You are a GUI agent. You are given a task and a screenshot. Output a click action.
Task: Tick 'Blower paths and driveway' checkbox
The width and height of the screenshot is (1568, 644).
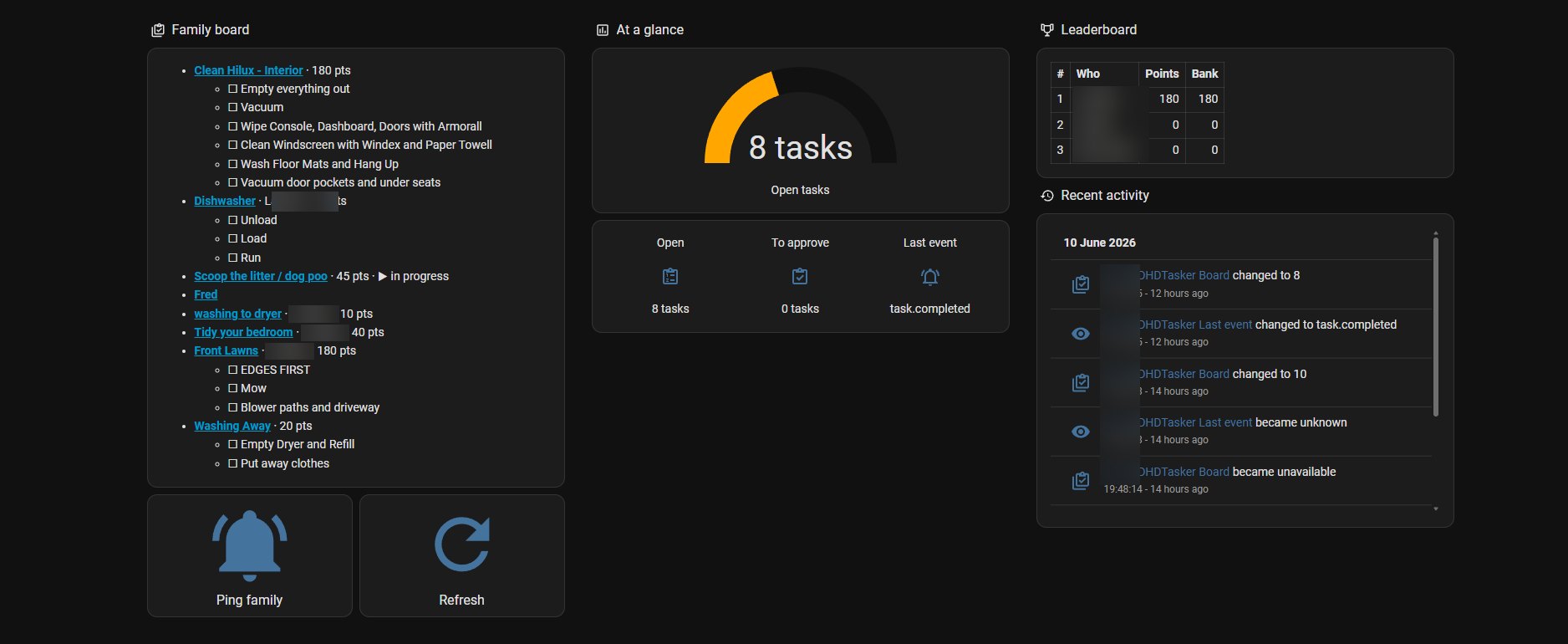(x=233, y=407)
